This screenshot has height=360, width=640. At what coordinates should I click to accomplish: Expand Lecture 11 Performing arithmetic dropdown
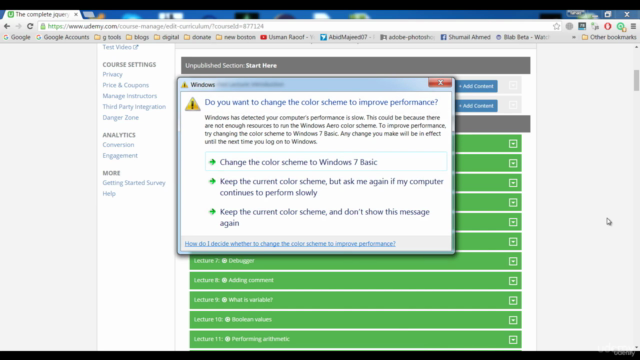513,340
